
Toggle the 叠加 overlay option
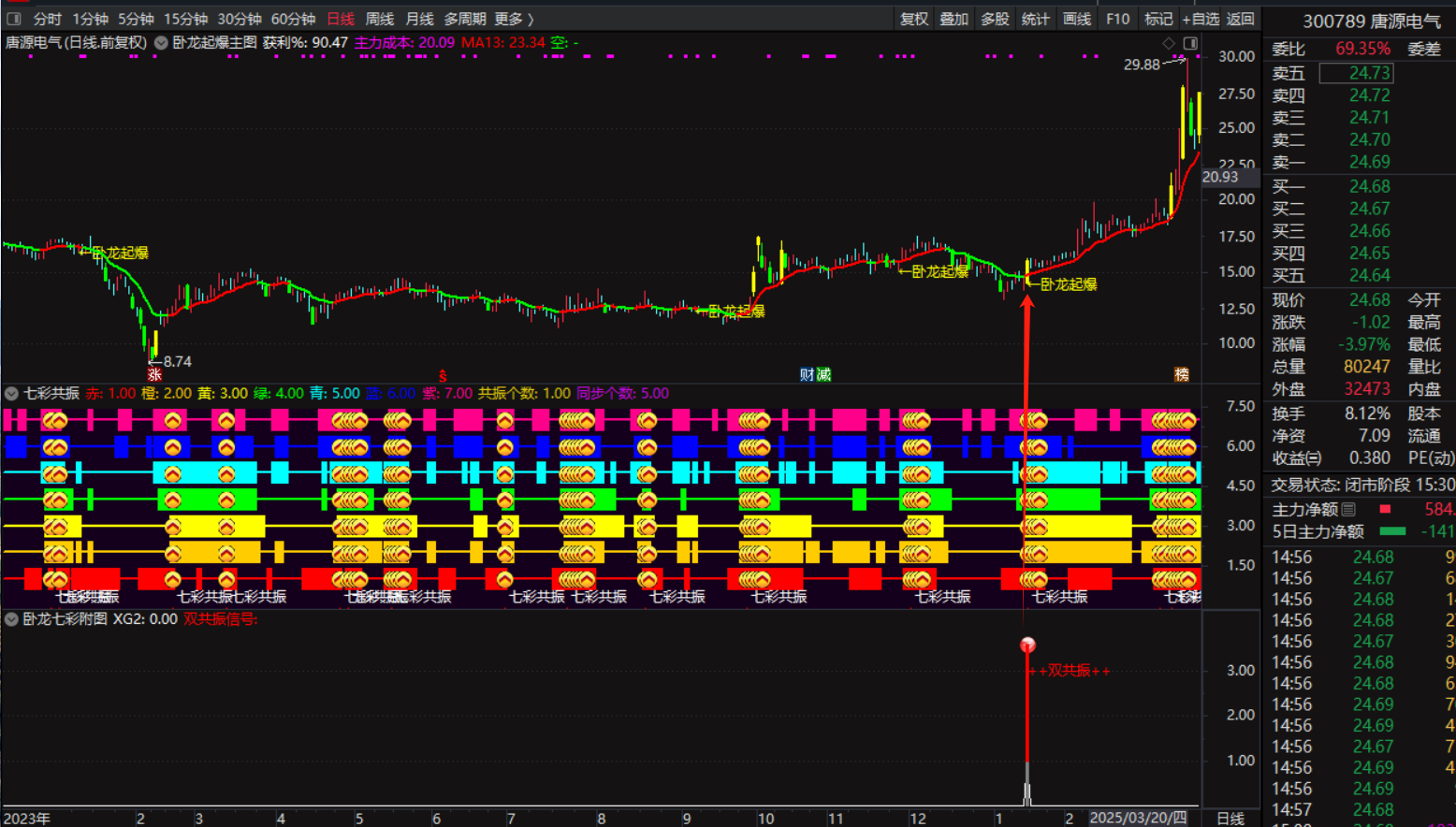[x=954, y=19]
